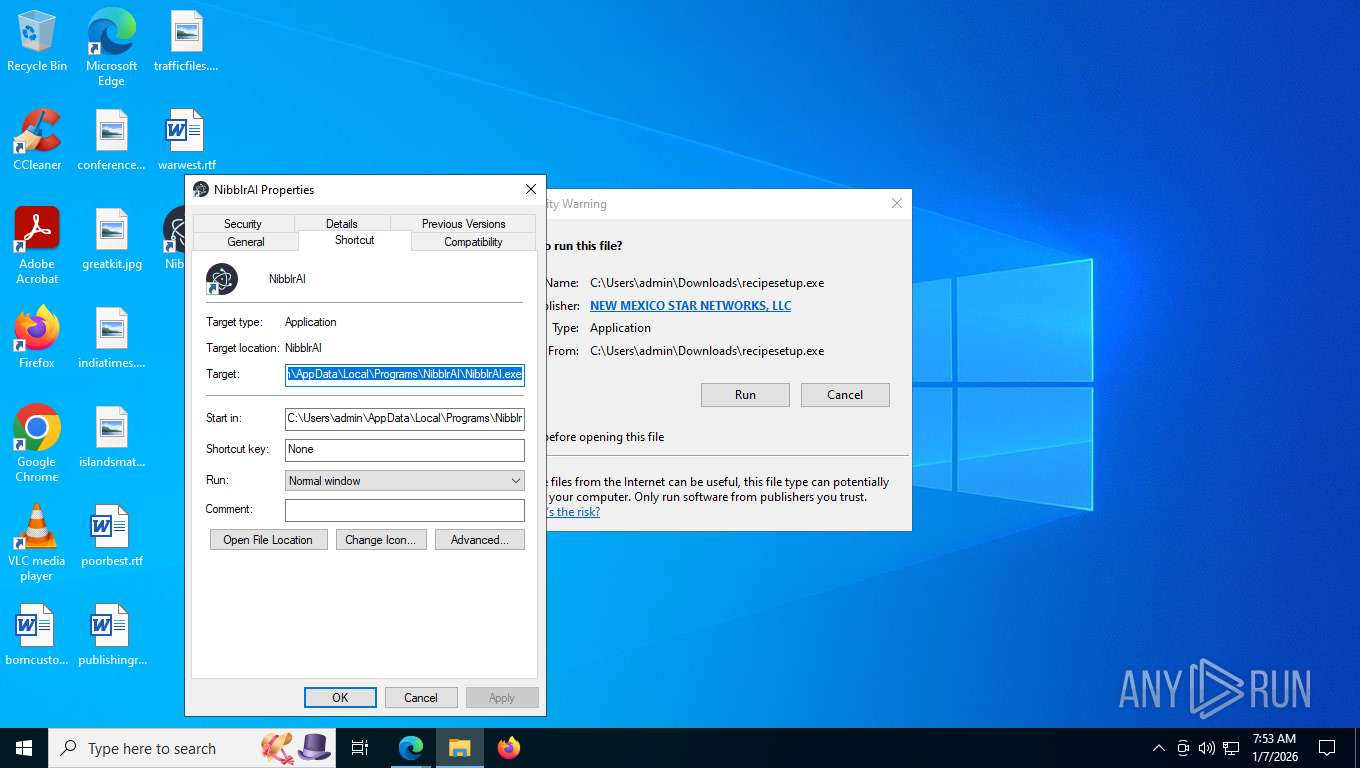This screenshot has height=768, width=1360.
Task: Click the Comment text field
Action: [404, 510]
